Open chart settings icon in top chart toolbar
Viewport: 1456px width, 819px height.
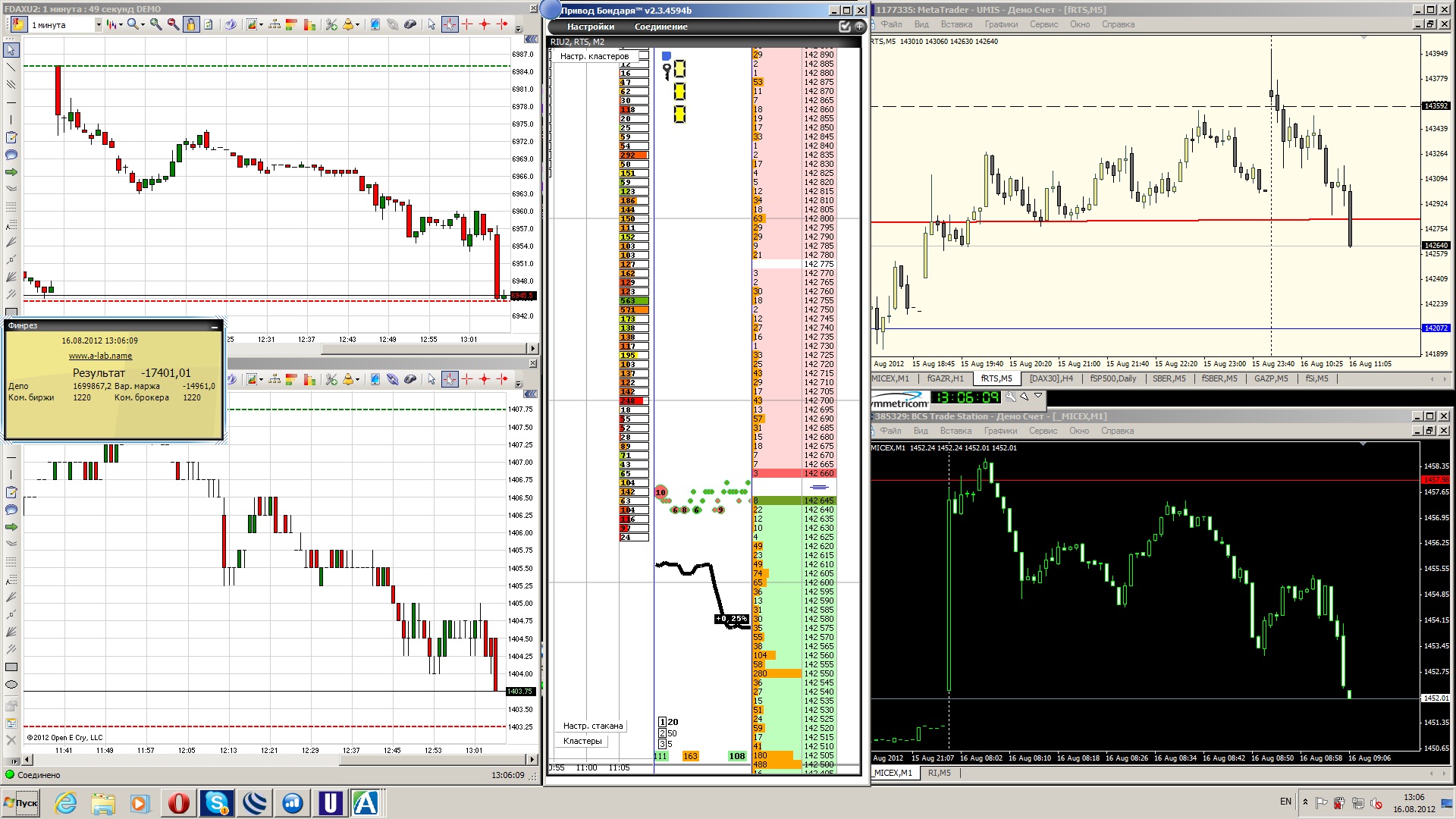252,25
